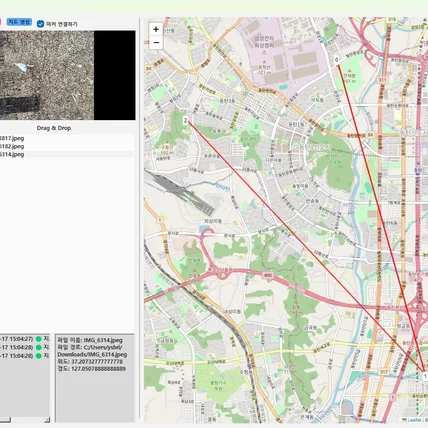
Task: Click the log scrollbar right arrow
Action: pos(47,420)
